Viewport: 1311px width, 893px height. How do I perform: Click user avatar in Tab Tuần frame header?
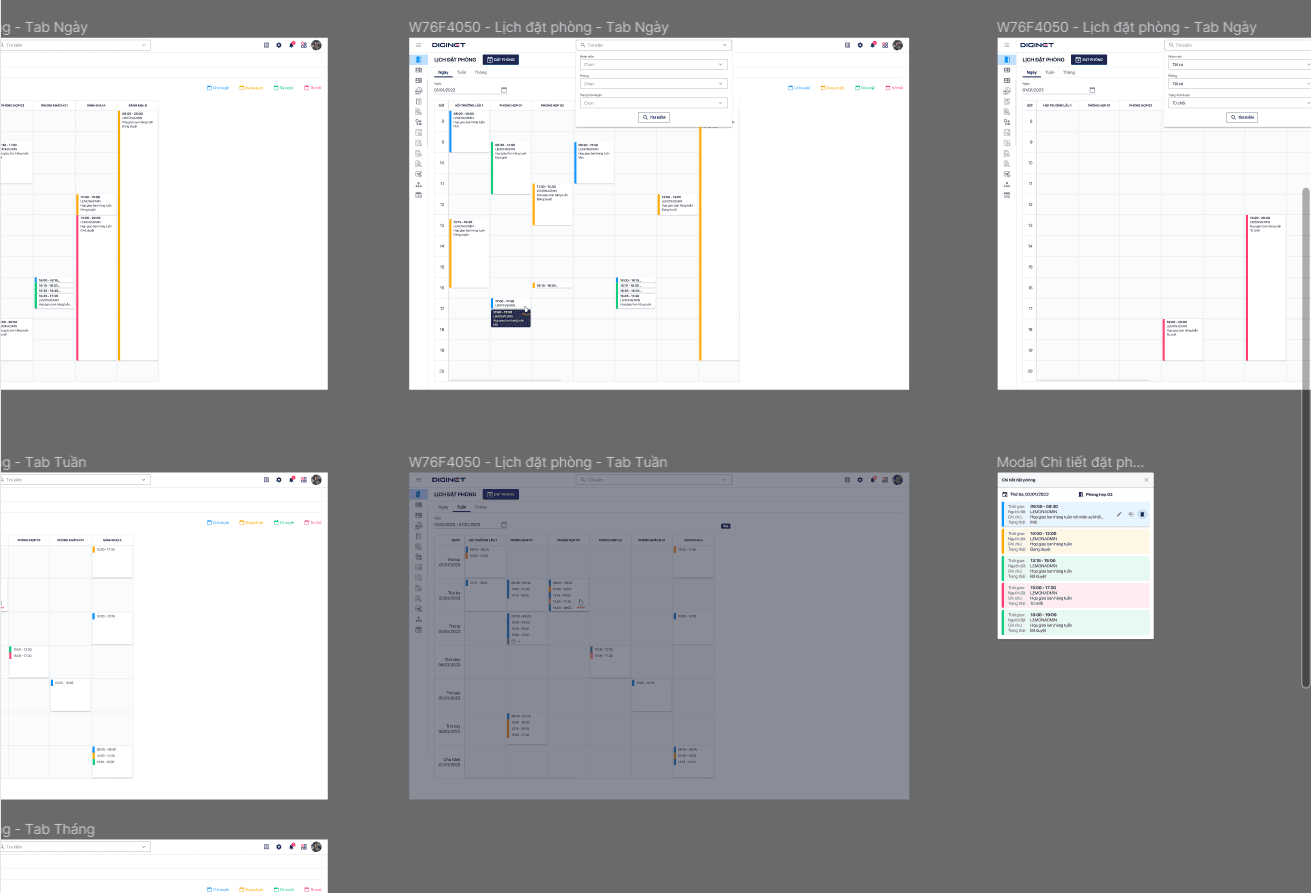(x=898, y=480)
